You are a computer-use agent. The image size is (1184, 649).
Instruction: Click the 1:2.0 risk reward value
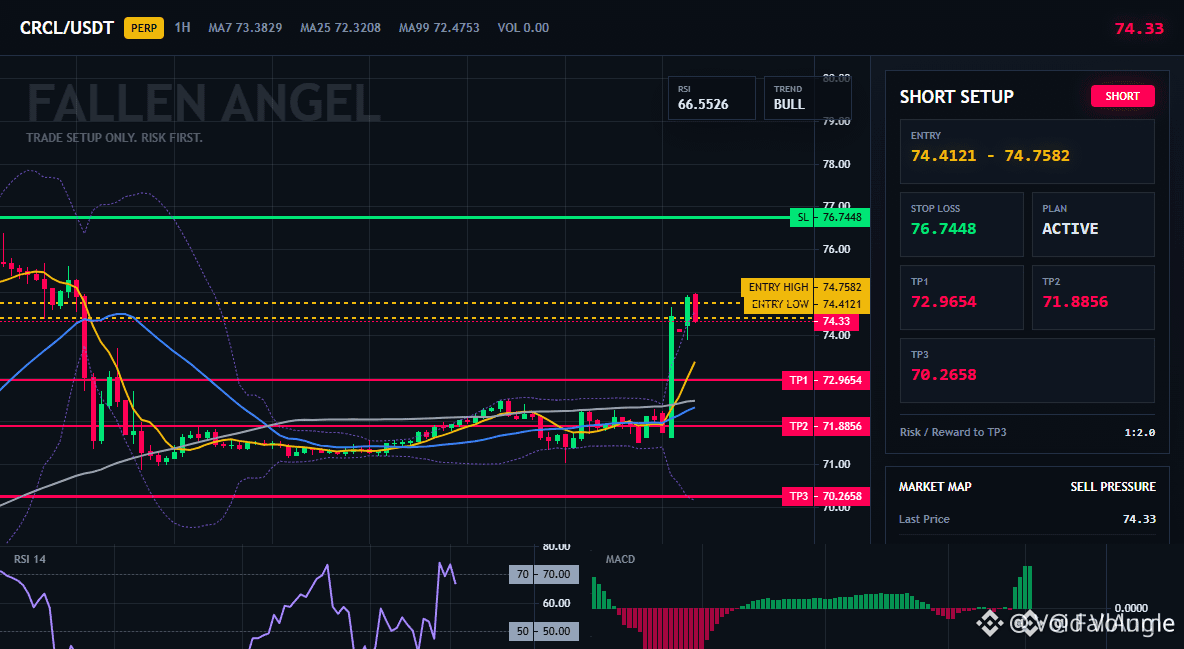tap(1139, 432)
